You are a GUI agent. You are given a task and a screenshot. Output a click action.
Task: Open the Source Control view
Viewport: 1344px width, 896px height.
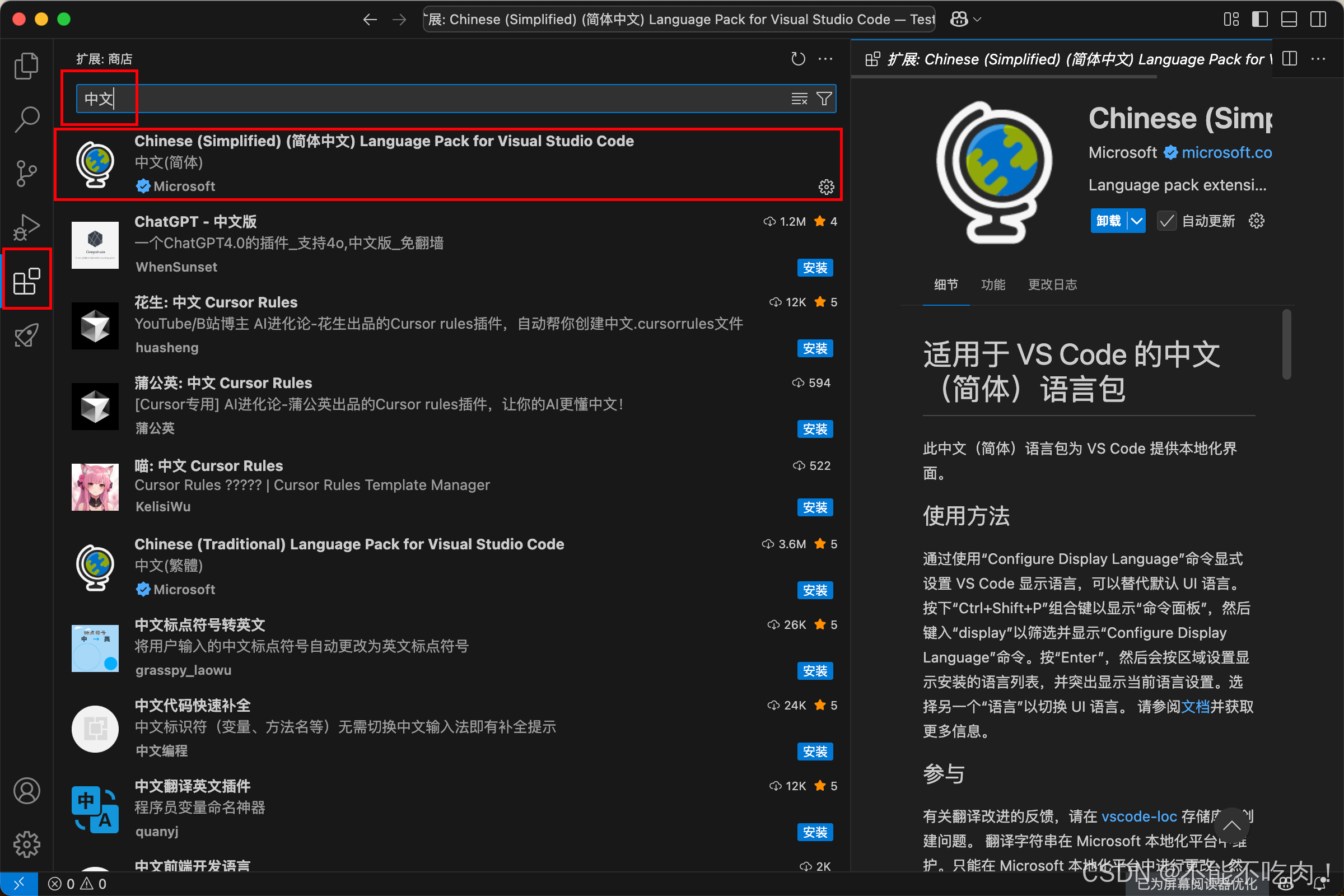pos(26,172)
